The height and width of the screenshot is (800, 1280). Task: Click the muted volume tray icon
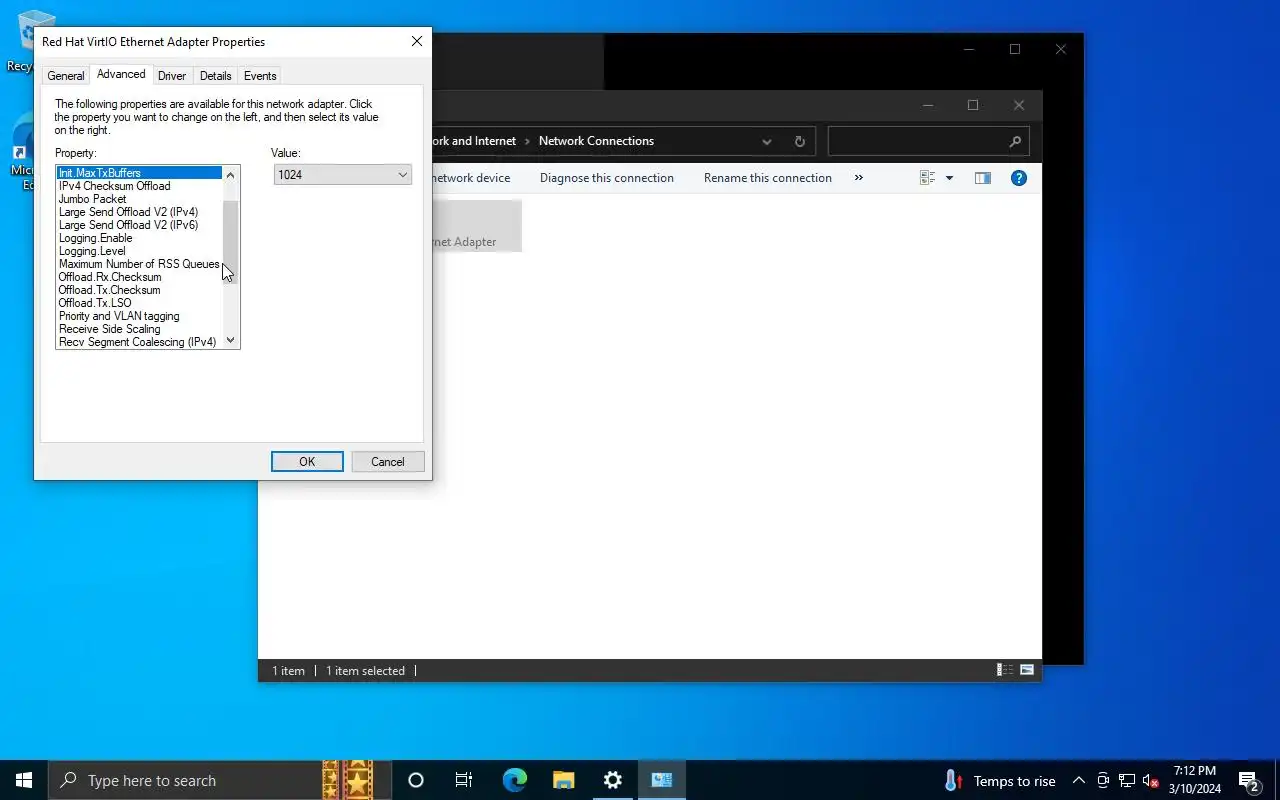click(x=1151, y=781)
